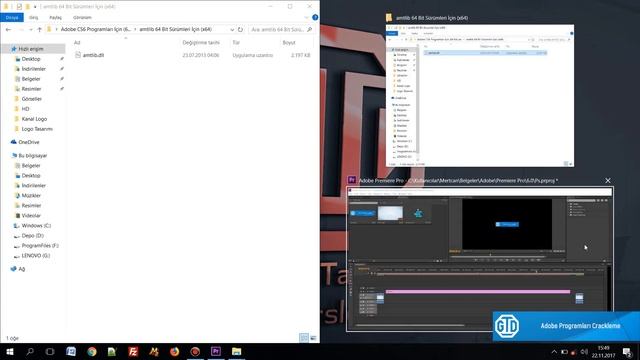Open taskbar search magnifier
Image resolution: width=640 pixels, height=360 pixels.
tap(30, 351)
